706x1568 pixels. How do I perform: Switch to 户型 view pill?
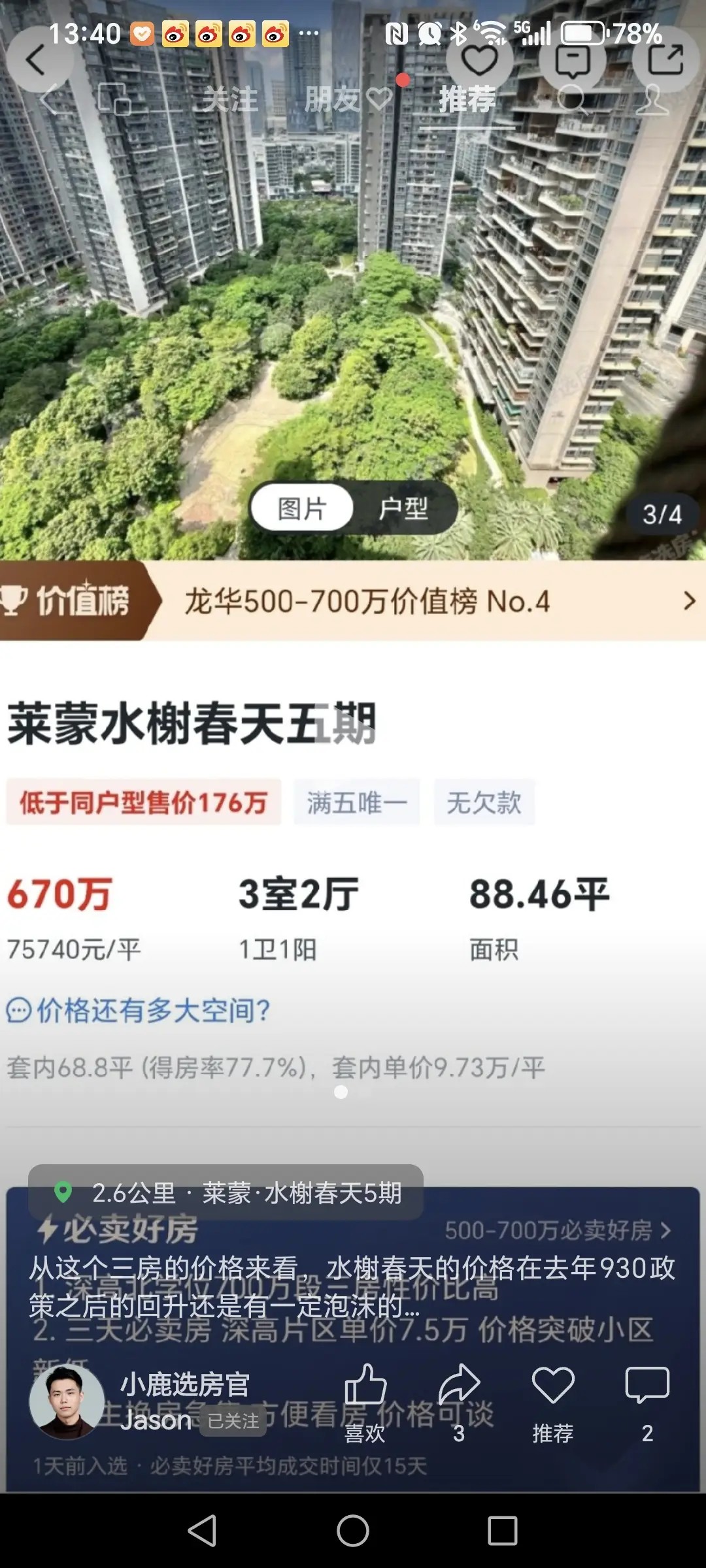tap(403, 508)
